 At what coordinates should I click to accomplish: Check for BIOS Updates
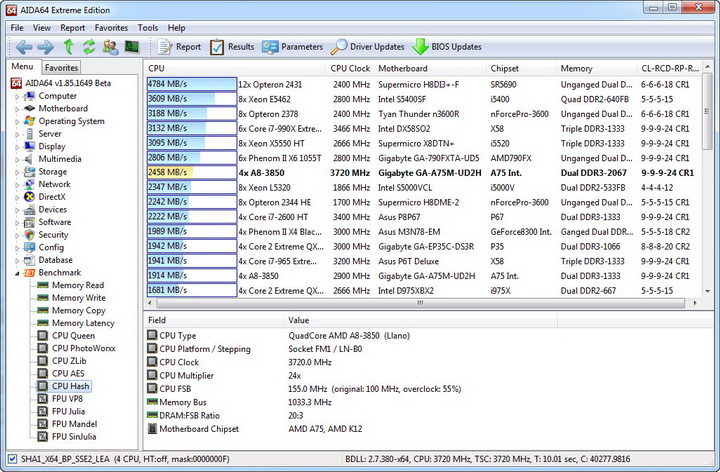click(x=447, y=47)
